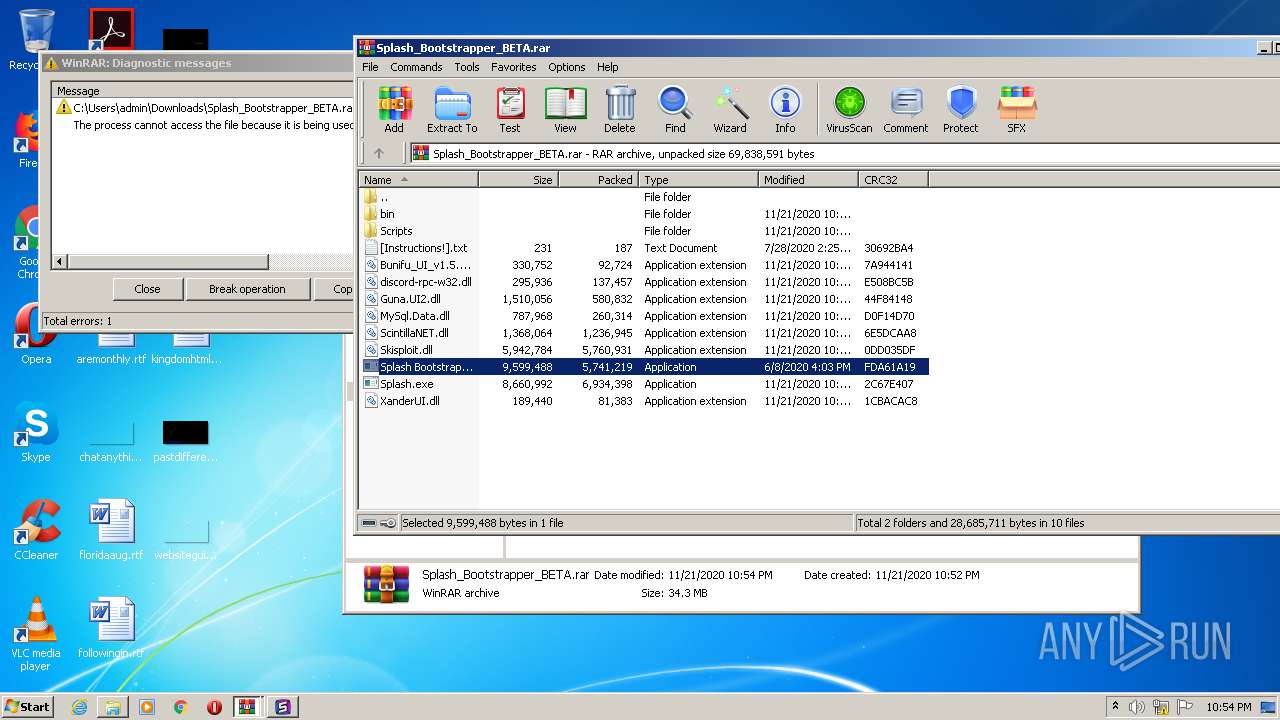
Task: Select Splash Bootstrapper application row
Action: coord(644,367)
